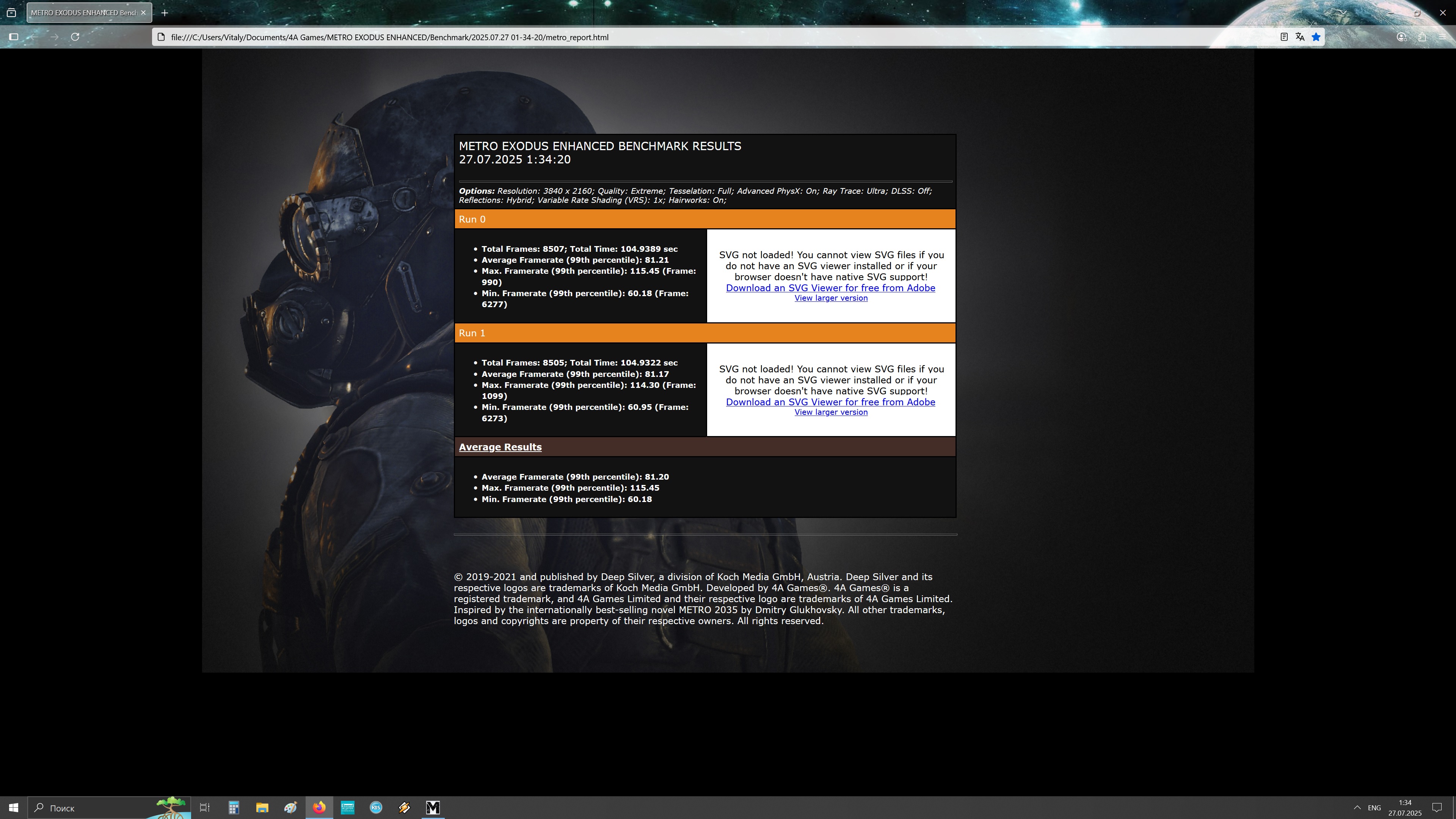The width and height of the screenshot is (1456, 819).
Task: Click the Average Results heading link
Action: [500, 447]
